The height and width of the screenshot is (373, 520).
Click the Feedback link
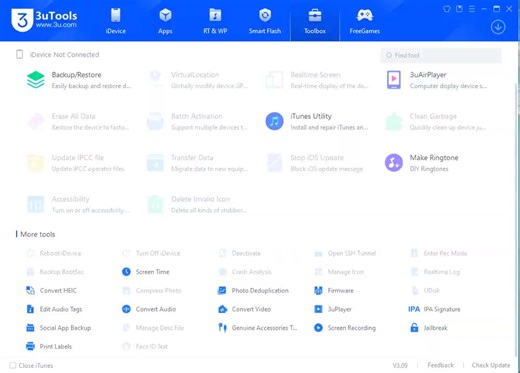pyautogui.click(x=440, y=365)
